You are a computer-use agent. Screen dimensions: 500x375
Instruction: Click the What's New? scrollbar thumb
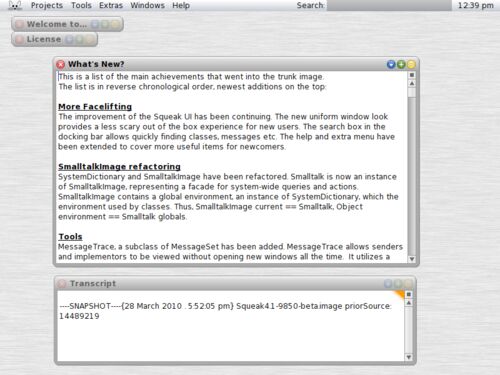(x=412, y=93)
